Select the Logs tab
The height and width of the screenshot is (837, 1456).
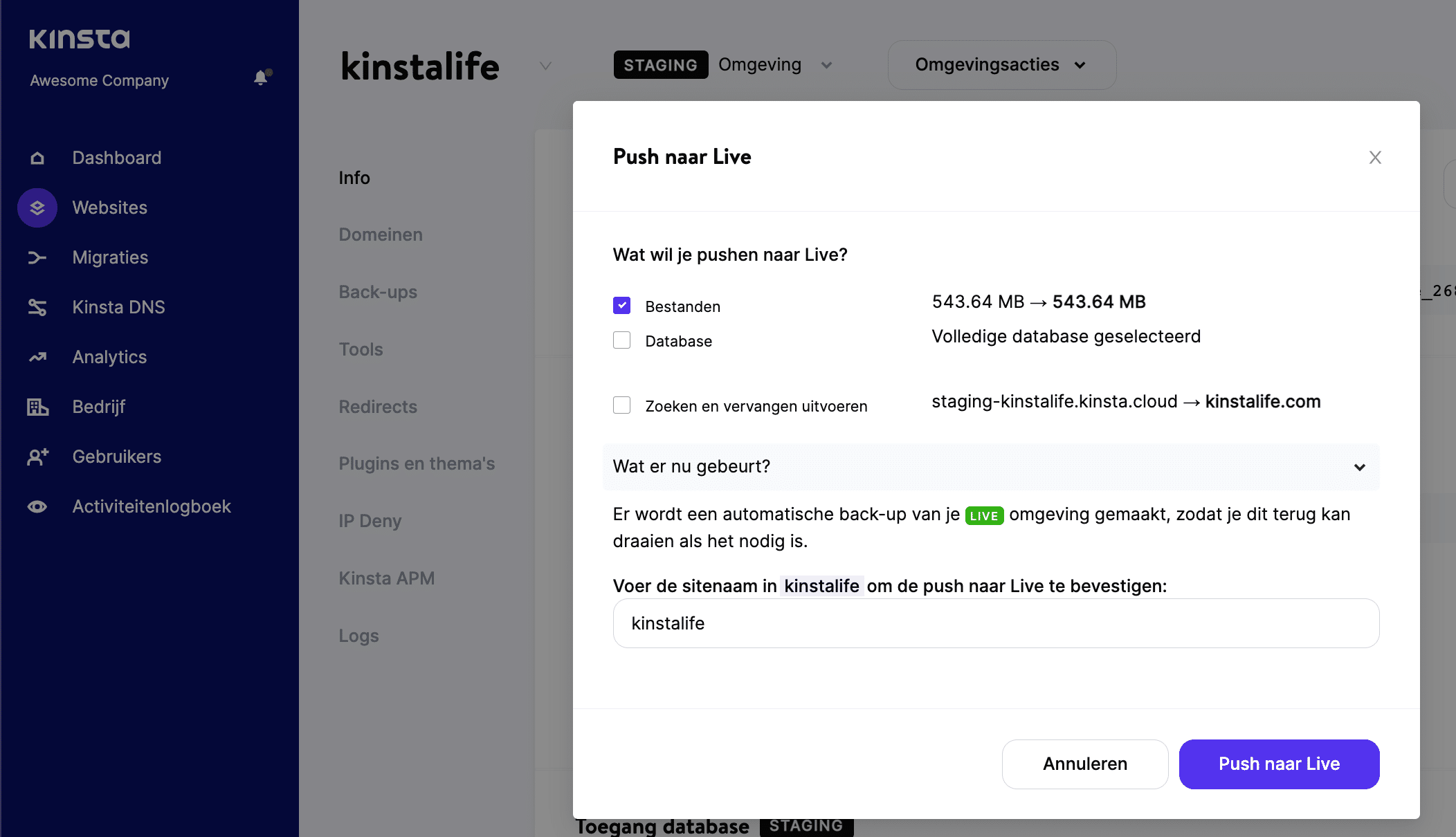[358, 636]
